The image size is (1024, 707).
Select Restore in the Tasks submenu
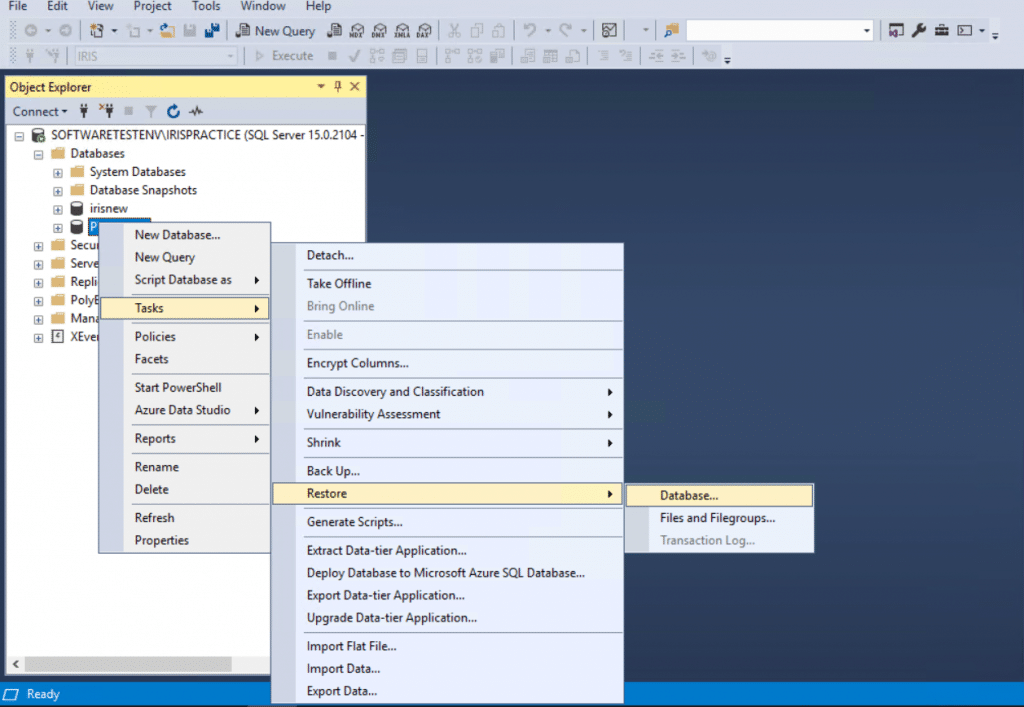click(448, 494)
